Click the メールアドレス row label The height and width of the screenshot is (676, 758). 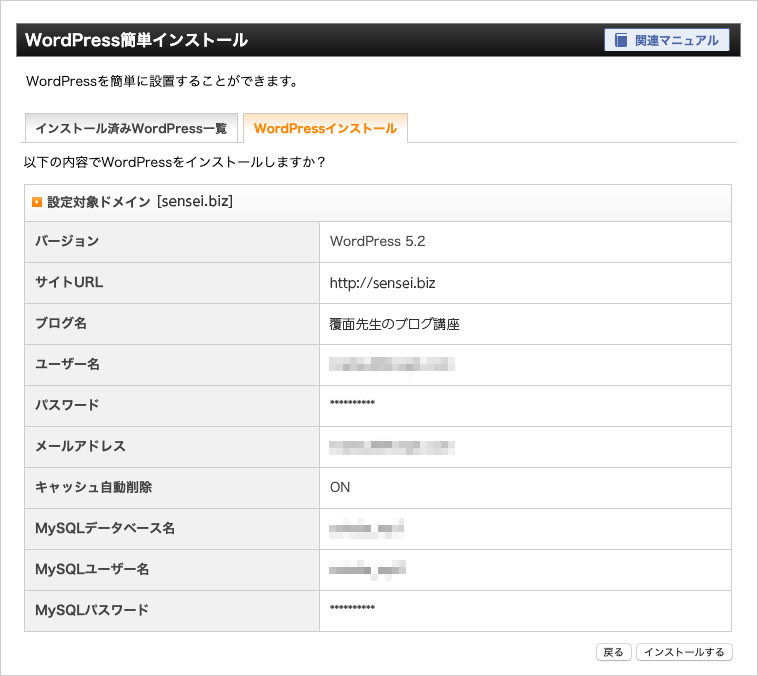point(80,446)
